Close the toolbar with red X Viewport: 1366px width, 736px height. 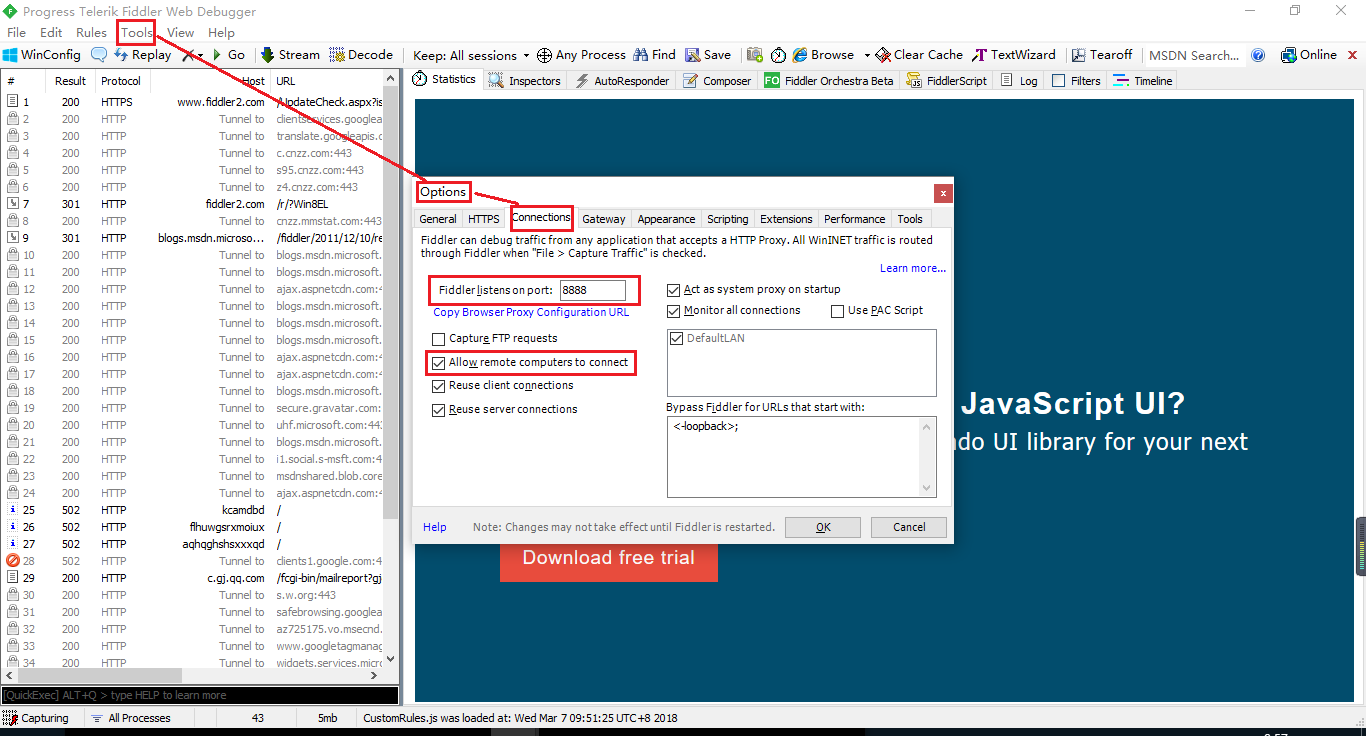1353,55
